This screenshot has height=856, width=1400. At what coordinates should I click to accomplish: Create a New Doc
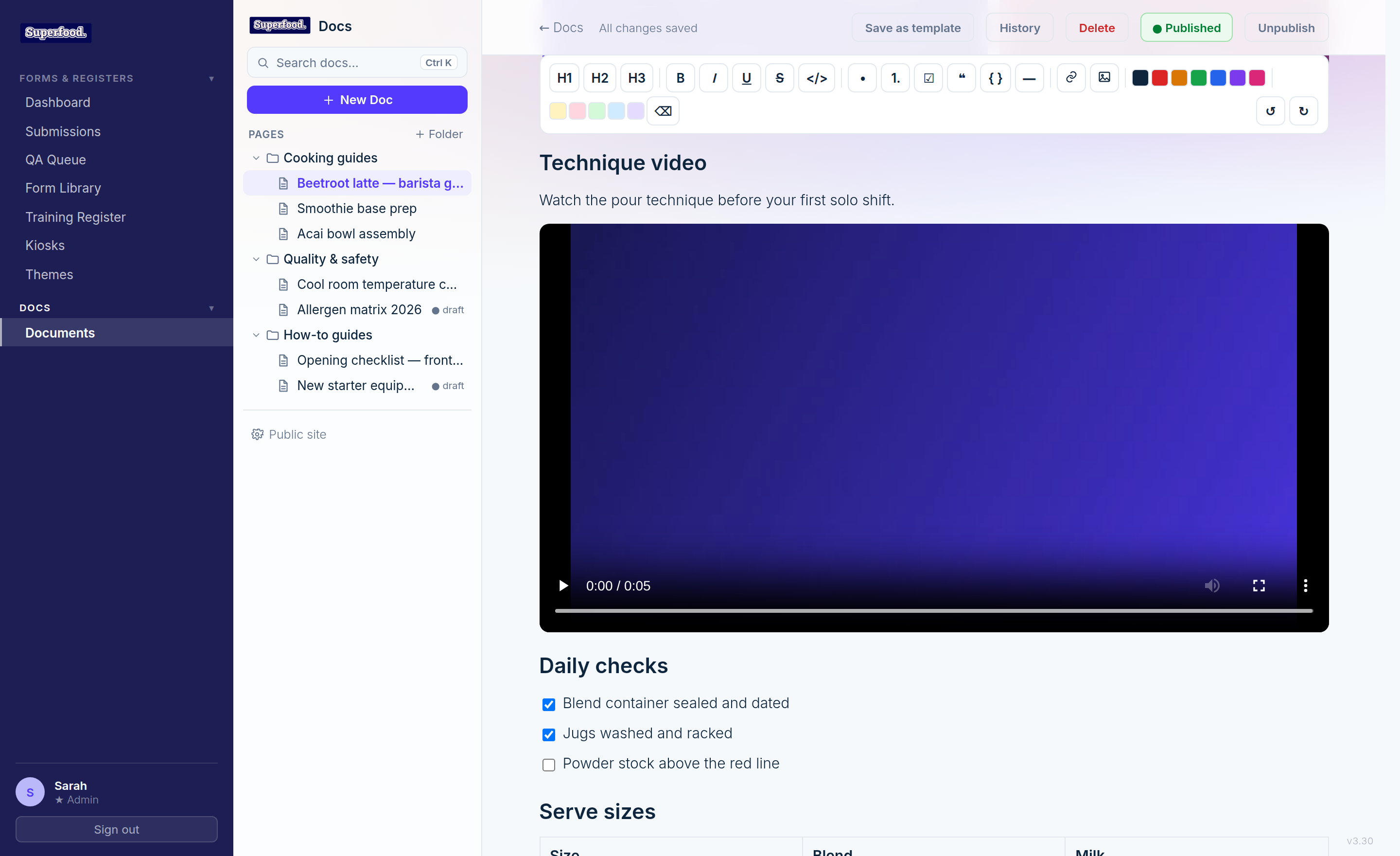tap(357, 100)
